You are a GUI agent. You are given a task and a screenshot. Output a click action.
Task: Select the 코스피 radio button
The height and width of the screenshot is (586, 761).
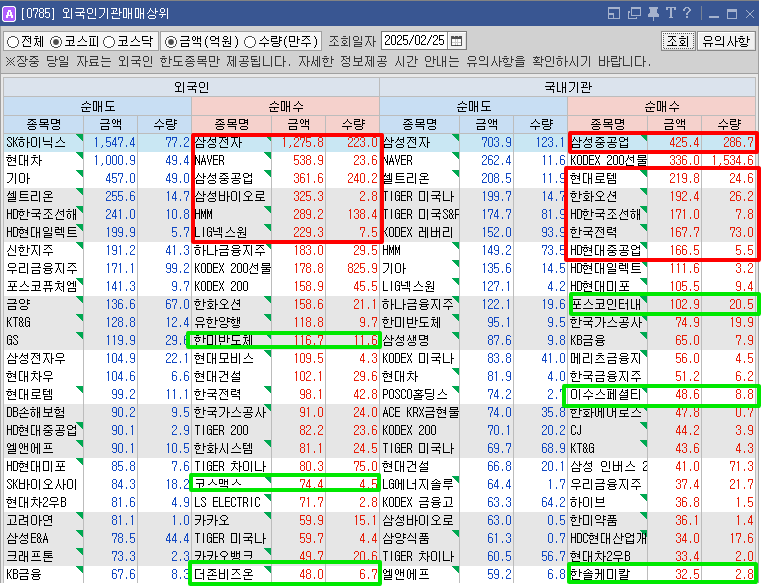[x=56, y=42]
